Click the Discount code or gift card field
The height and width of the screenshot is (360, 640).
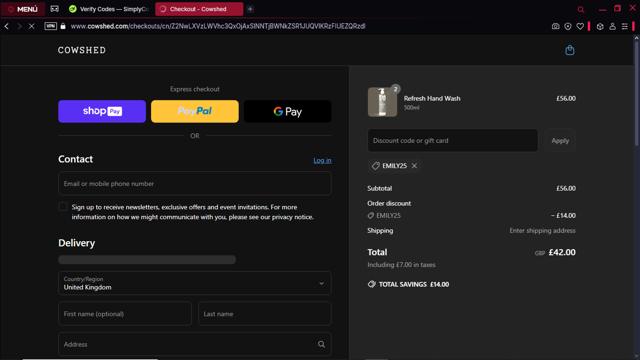pos(452,140)
